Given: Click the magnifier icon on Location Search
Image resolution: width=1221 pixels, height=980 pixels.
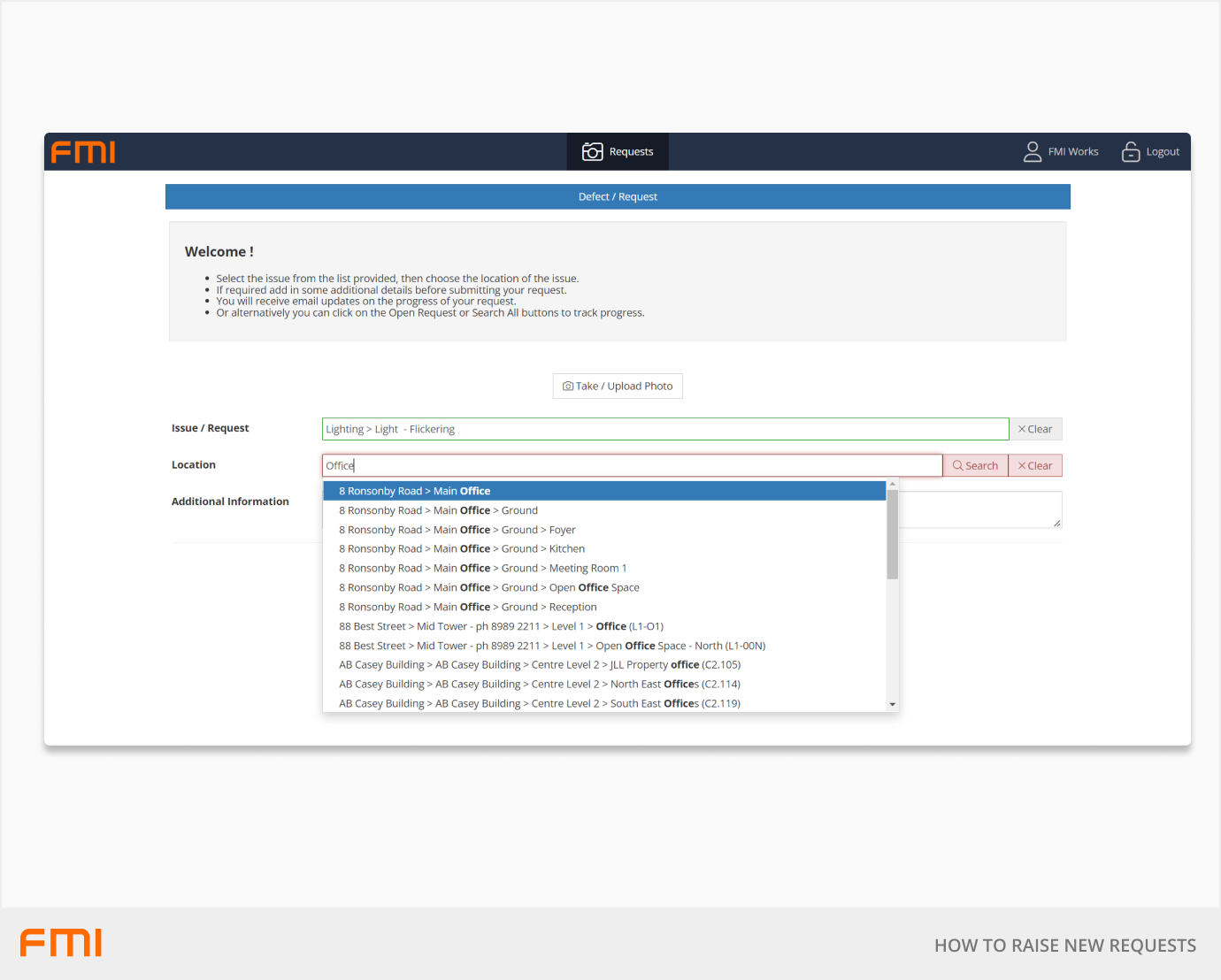Looking at the screenshot, I should [957, 466].
